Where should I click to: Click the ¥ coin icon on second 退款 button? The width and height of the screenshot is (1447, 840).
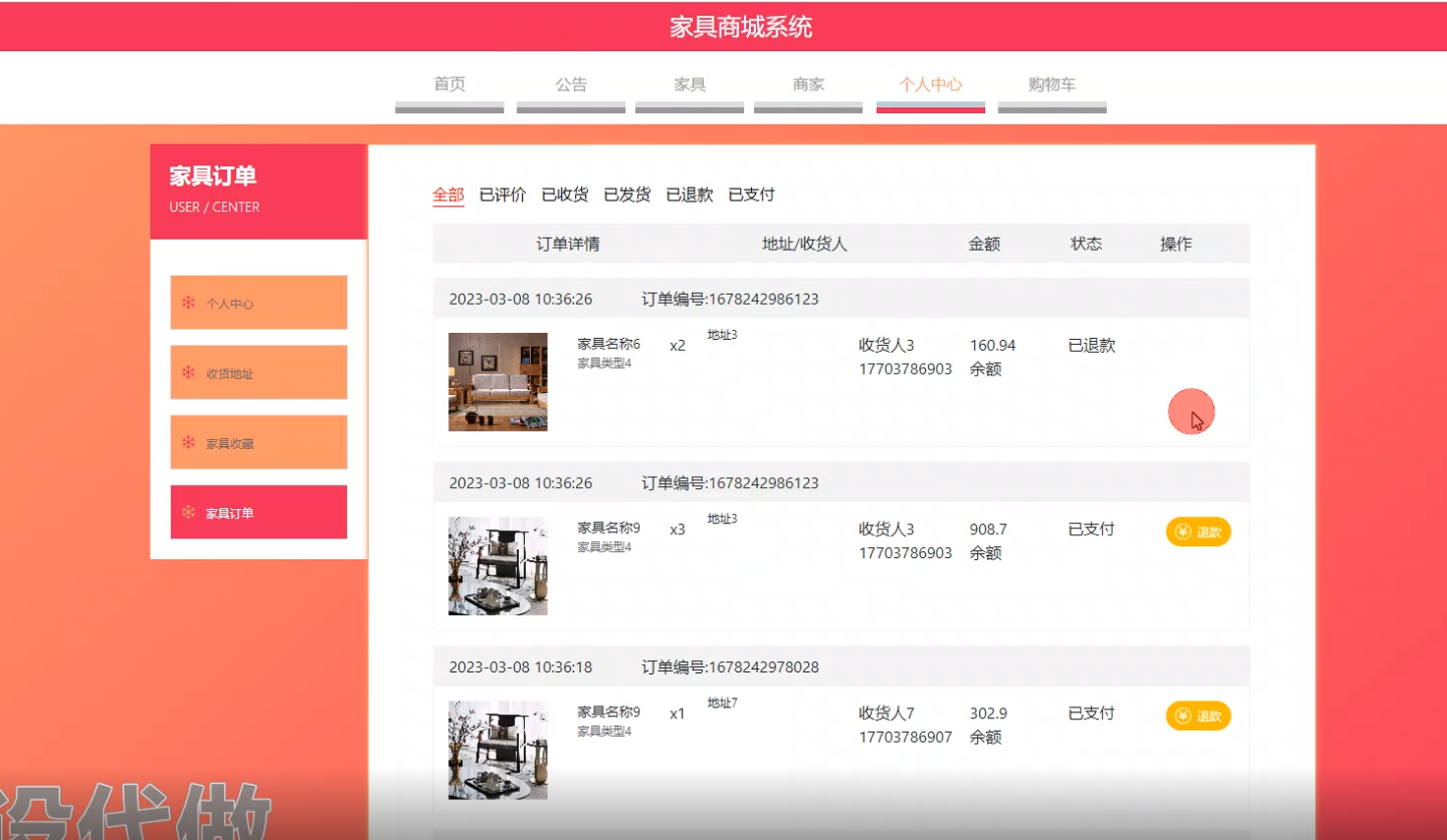[x=1182, y=716]
